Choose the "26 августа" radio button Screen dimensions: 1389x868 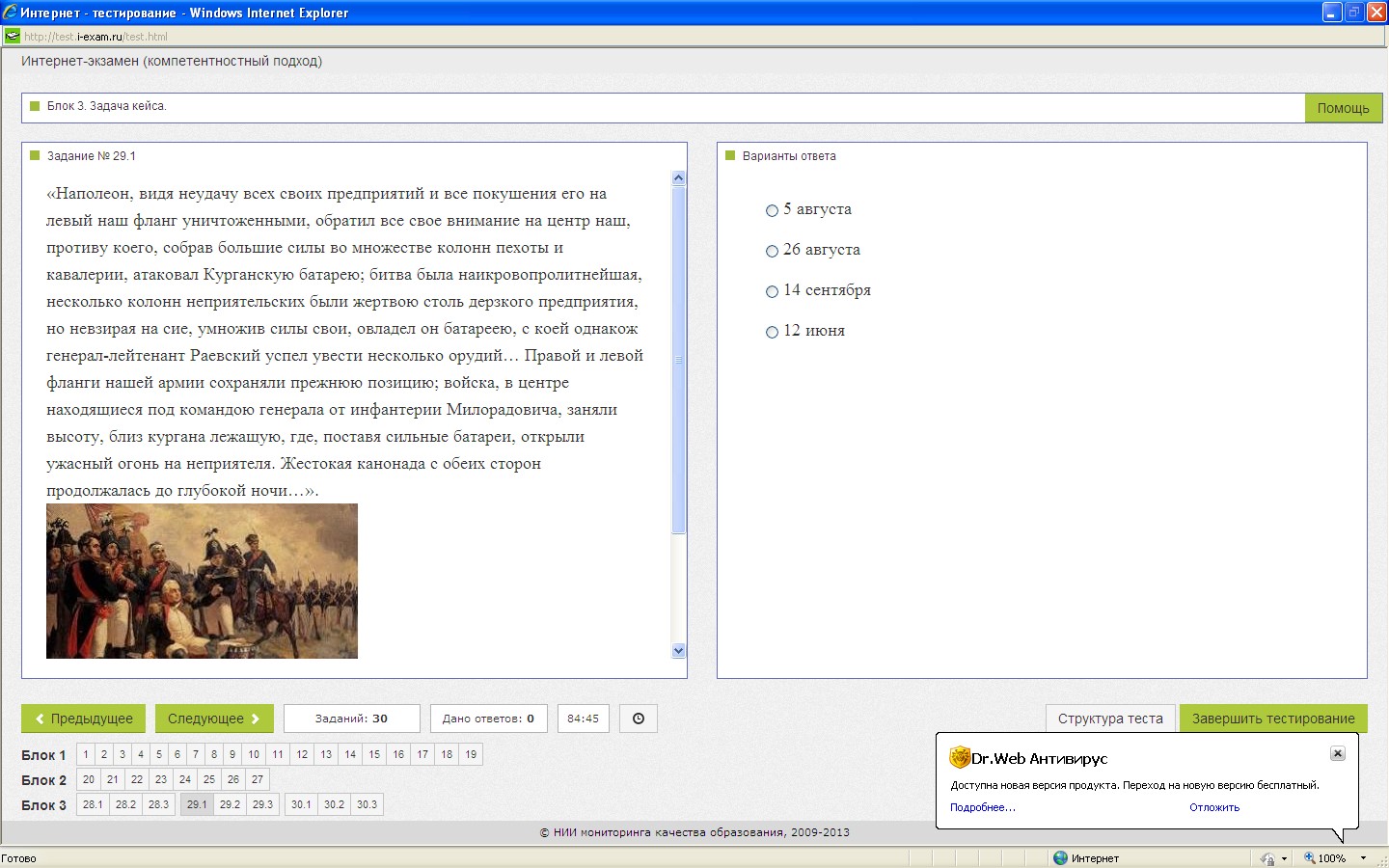772,251
